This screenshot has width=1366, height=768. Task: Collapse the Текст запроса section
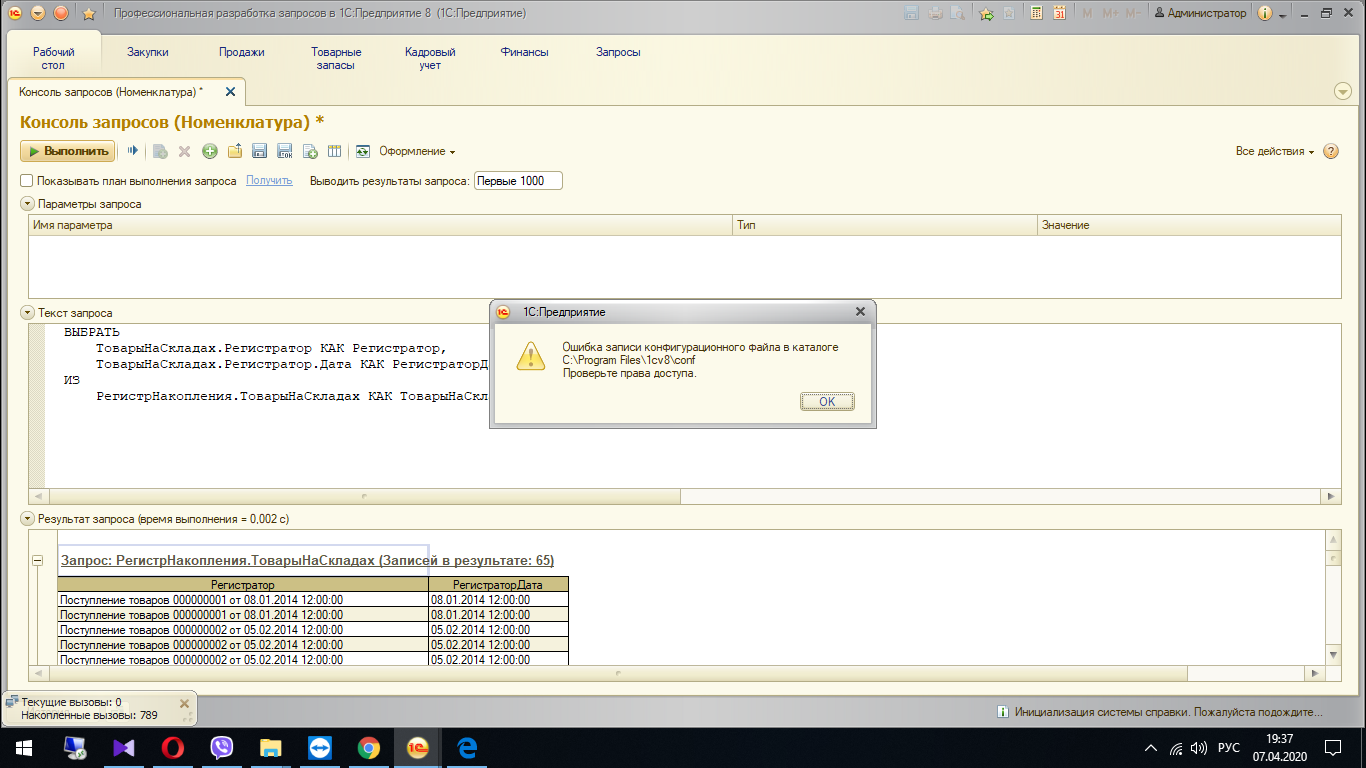point(27,313)
